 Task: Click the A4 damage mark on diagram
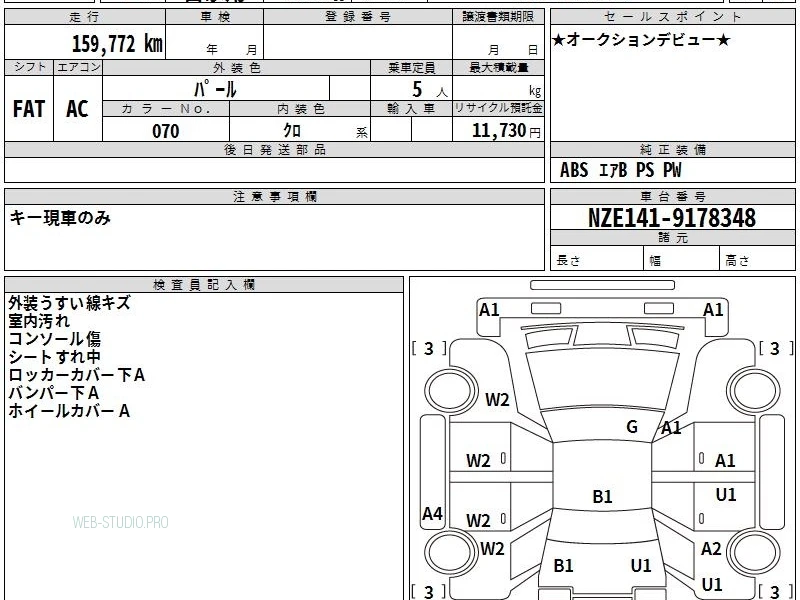[x=432, y=513]
